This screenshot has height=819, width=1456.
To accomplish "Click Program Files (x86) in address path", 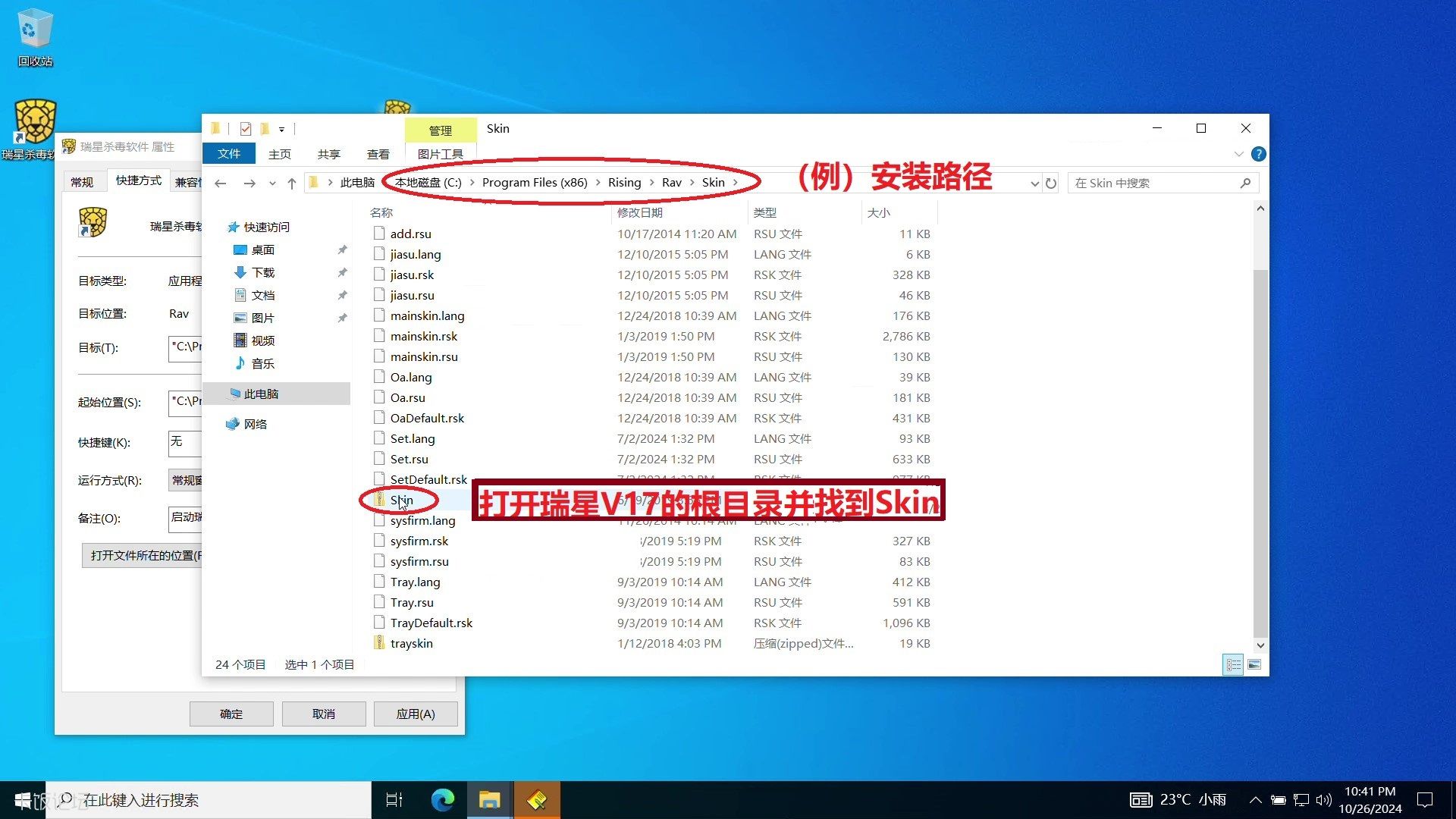I will click(535, 183).
